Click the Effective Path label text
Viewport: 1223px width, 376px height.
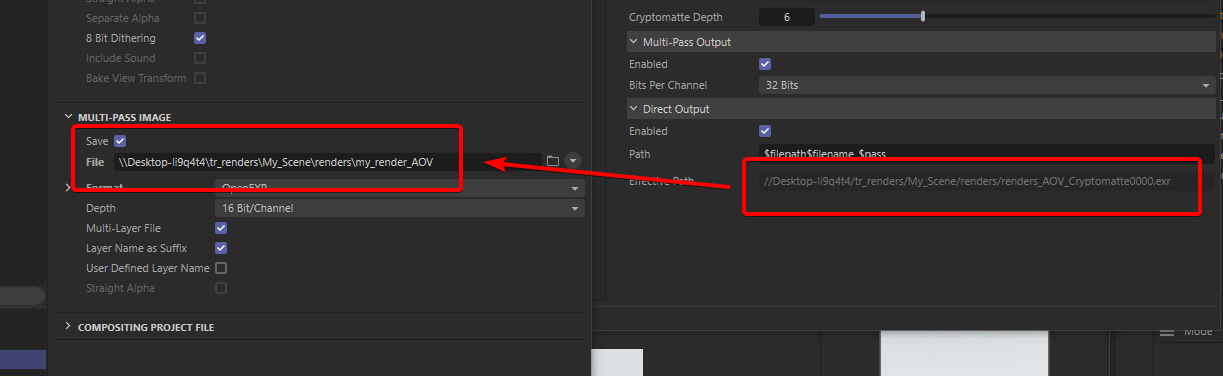661,181
